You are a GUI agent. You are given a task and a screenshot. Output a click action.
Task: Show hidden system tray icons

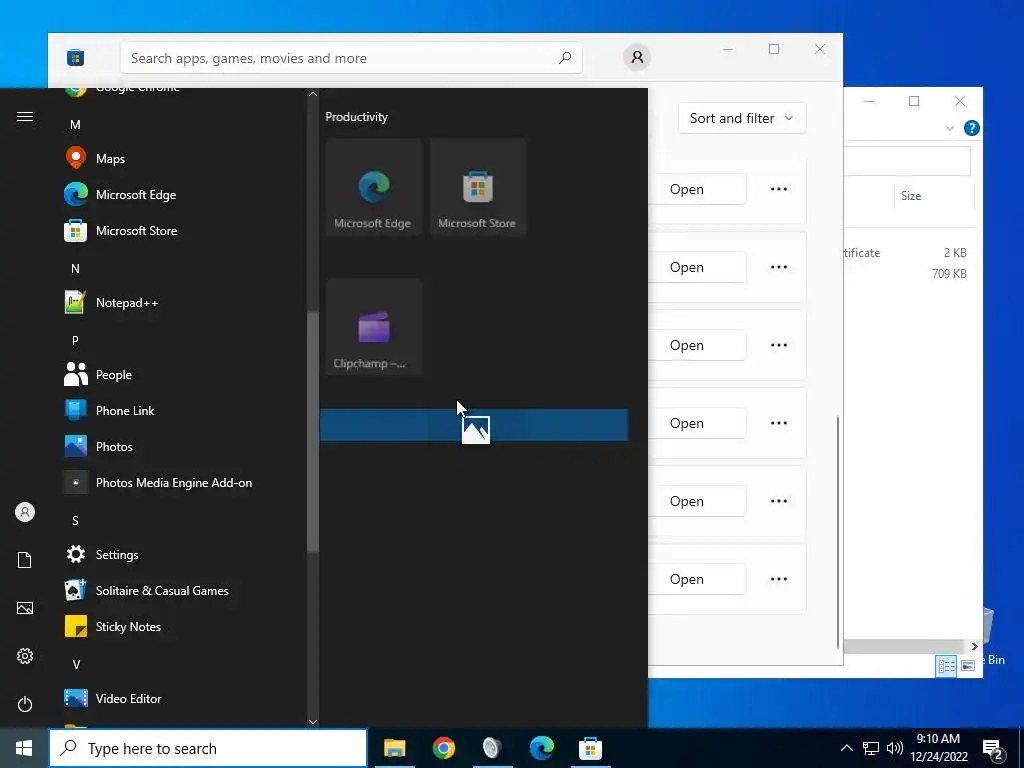846,748
